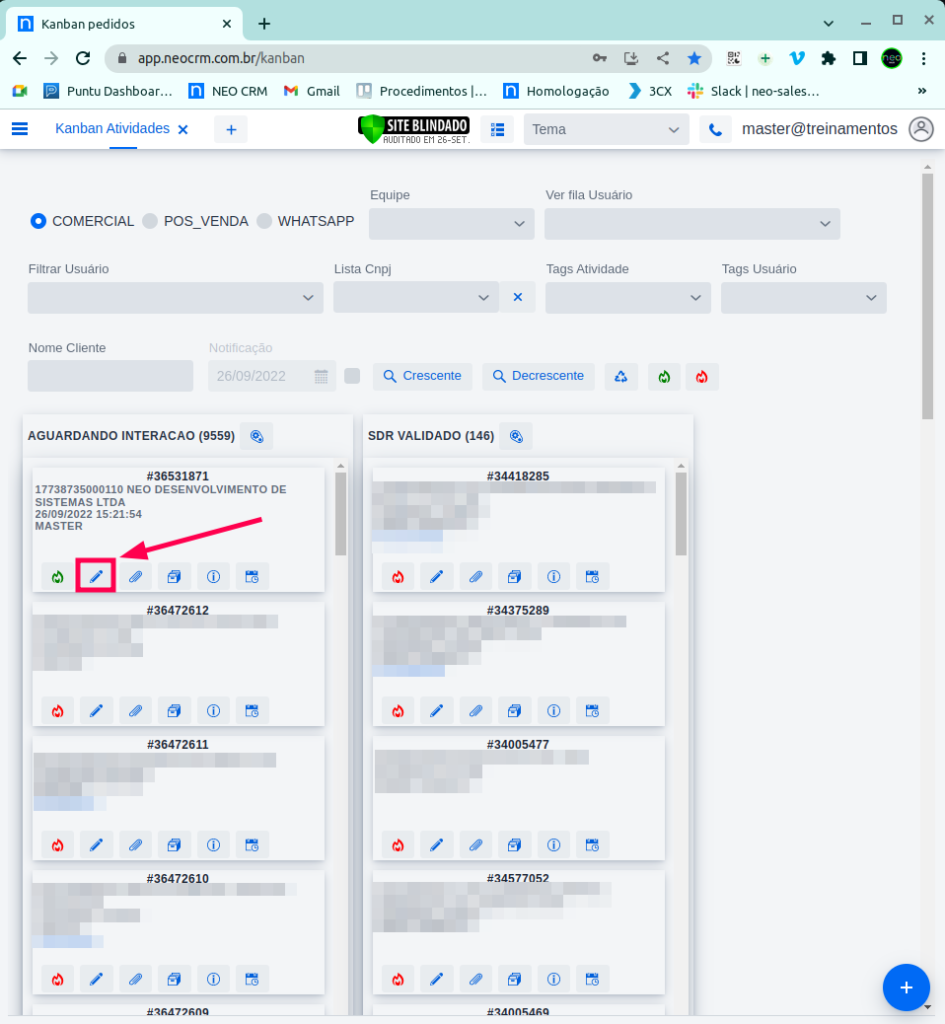Tick the checkbox next to the Notificação date

coord(352,376)
